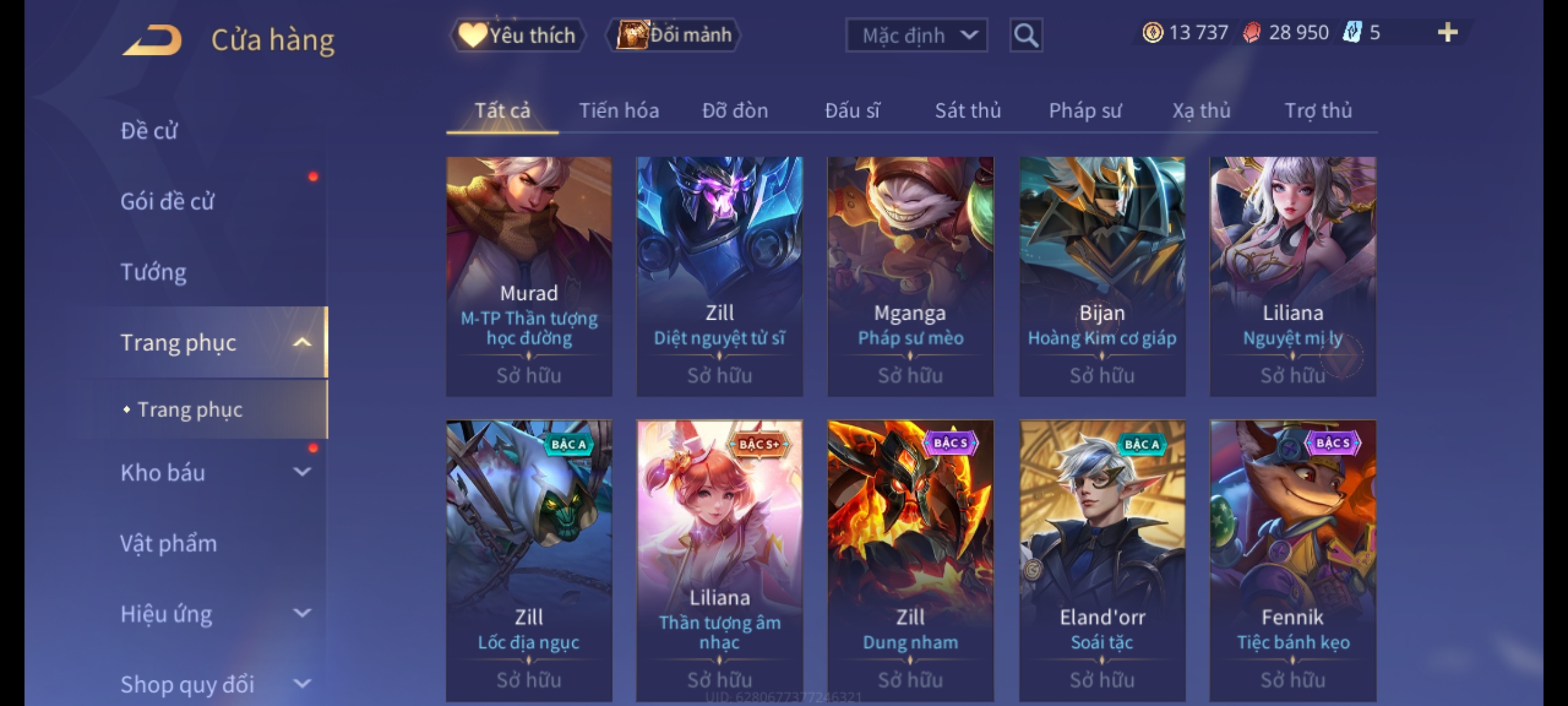
Task: Click the gold coin currency icon
Action: 1152,33
